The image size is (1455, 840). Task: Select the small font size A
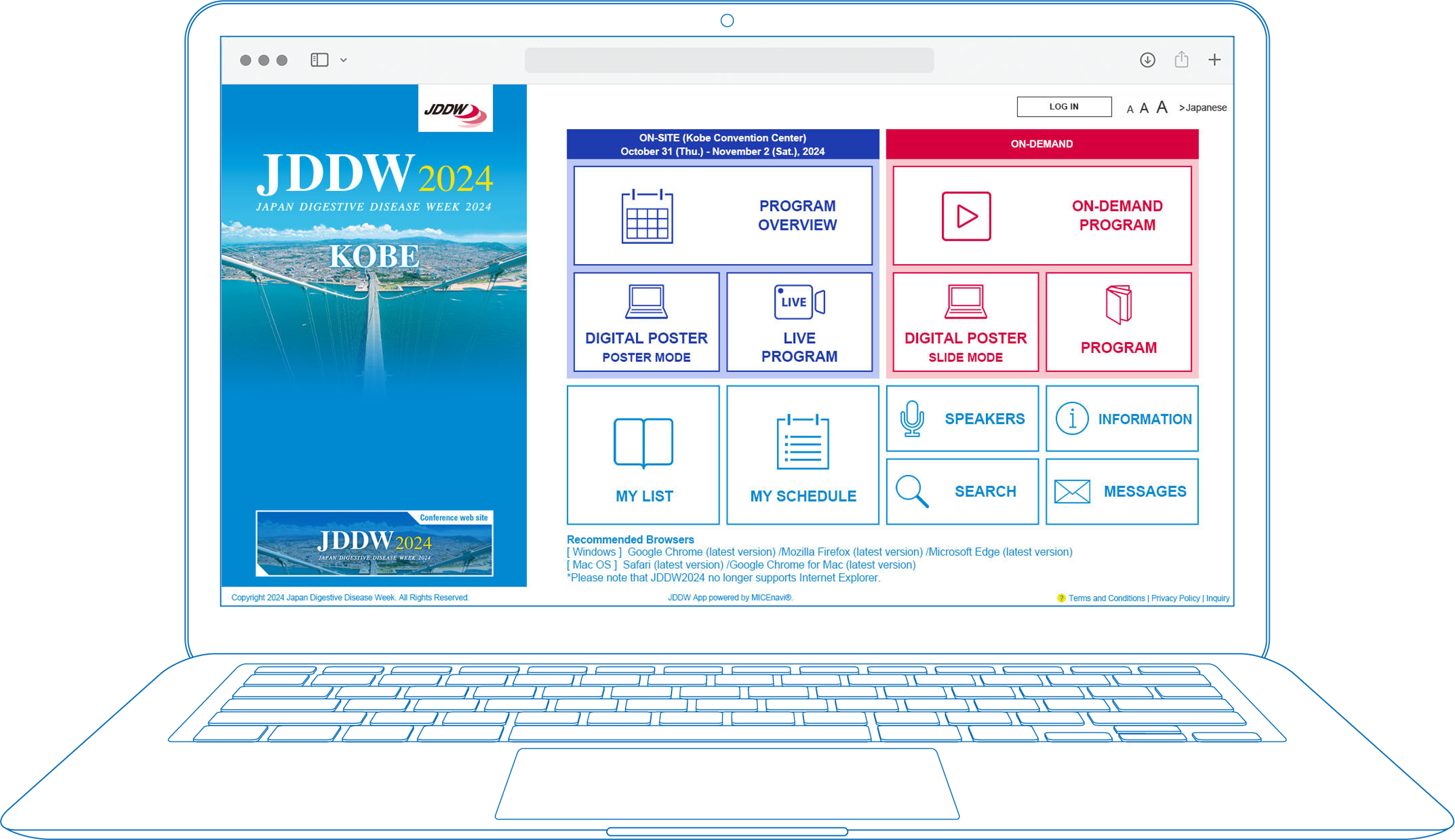click(x=1129, y=109)
